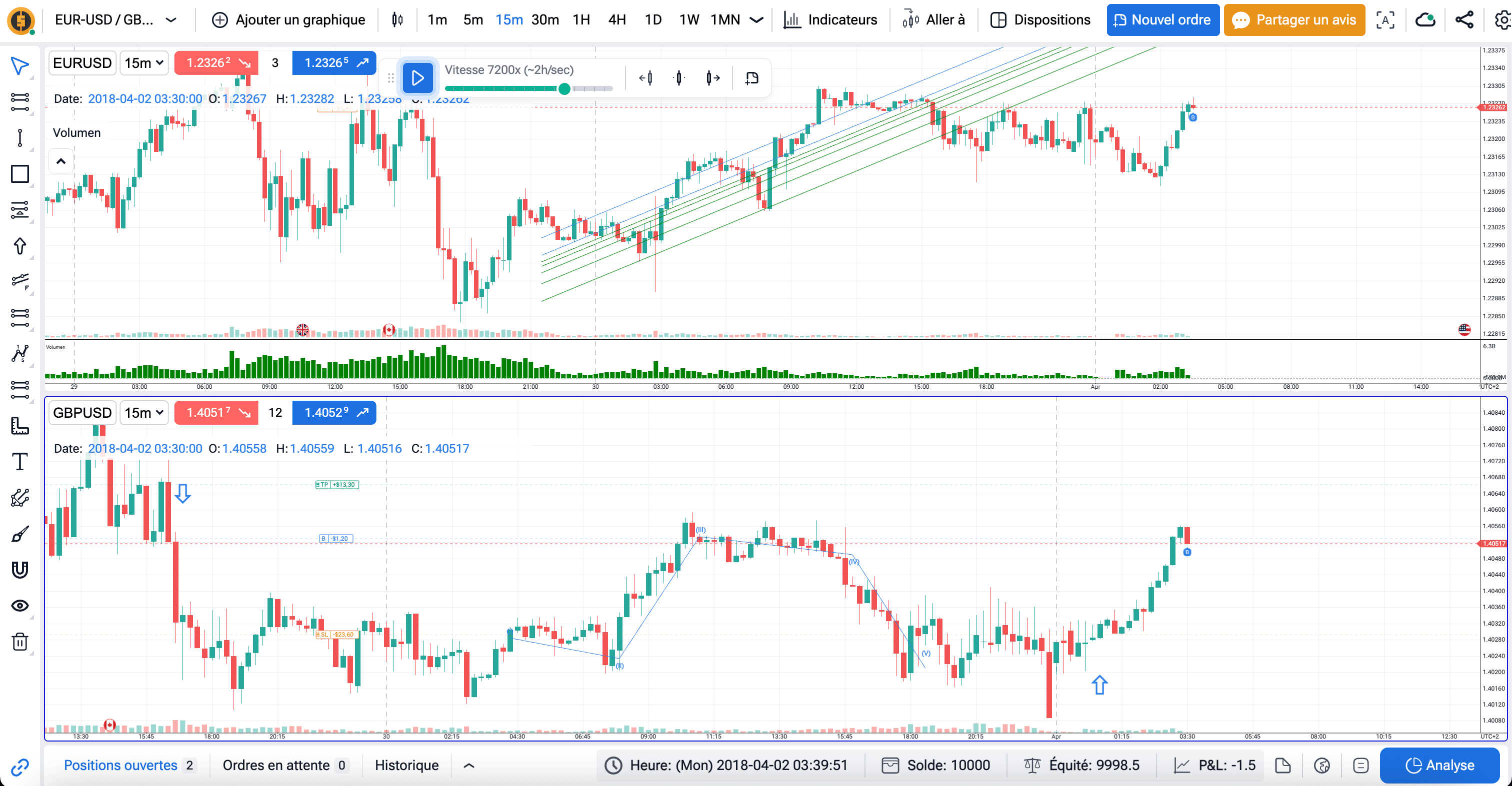
Task: Click the Nouvel ordre button
Action: pos(1163,19)
